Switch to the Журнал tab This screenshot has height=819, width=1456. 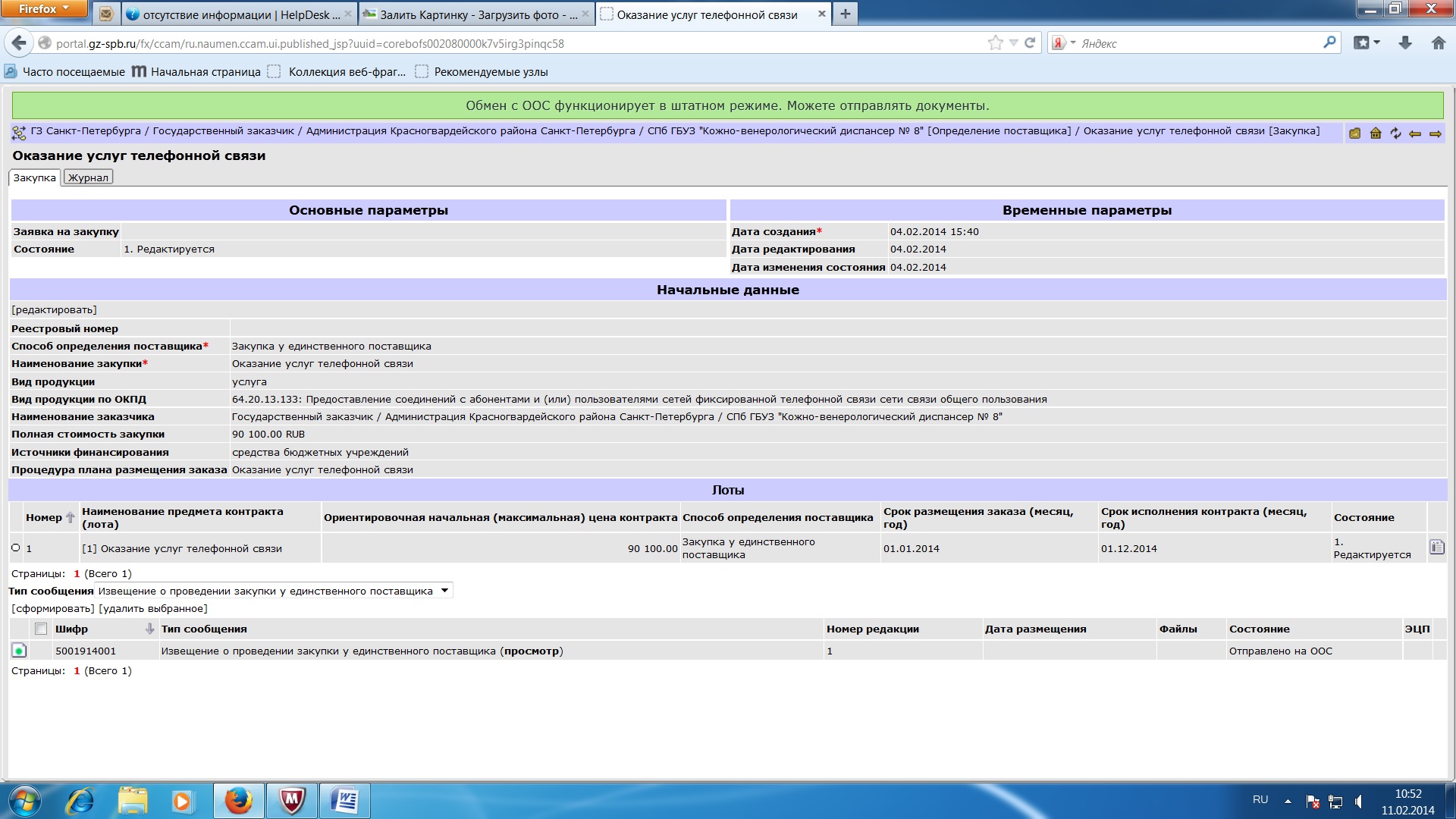tap(88, 177)
